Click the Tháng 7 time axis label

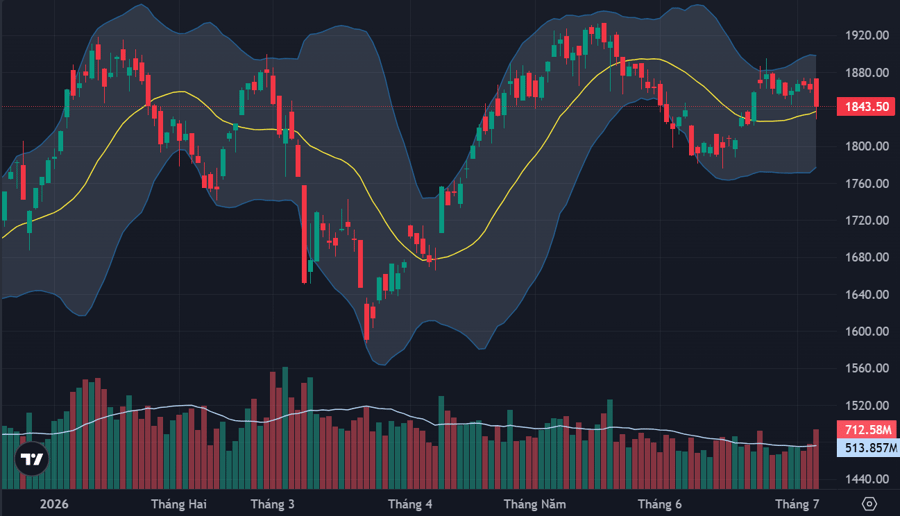tap(797, 504)
